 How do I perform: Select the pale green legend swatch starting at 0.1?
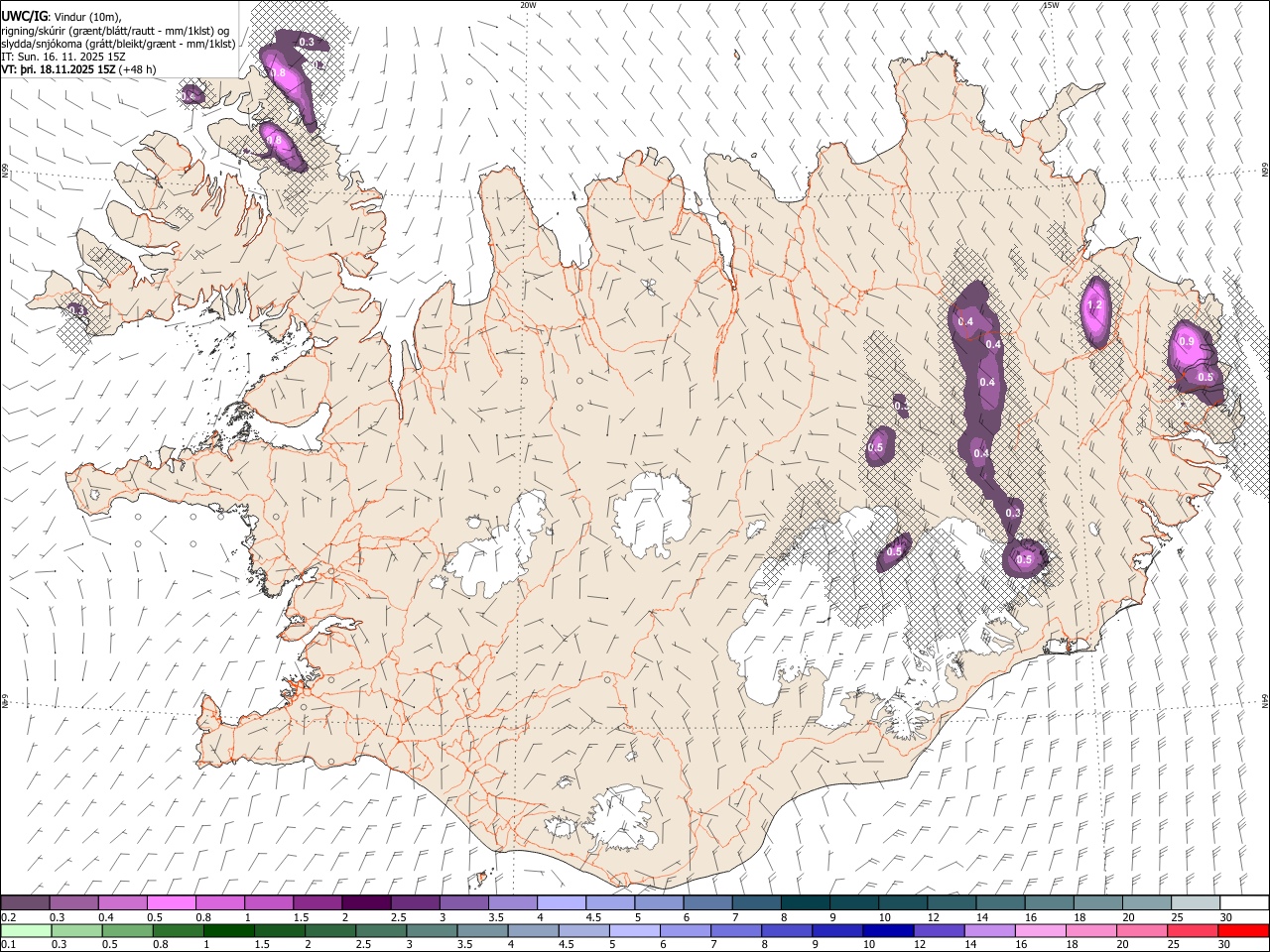(26, 930)
